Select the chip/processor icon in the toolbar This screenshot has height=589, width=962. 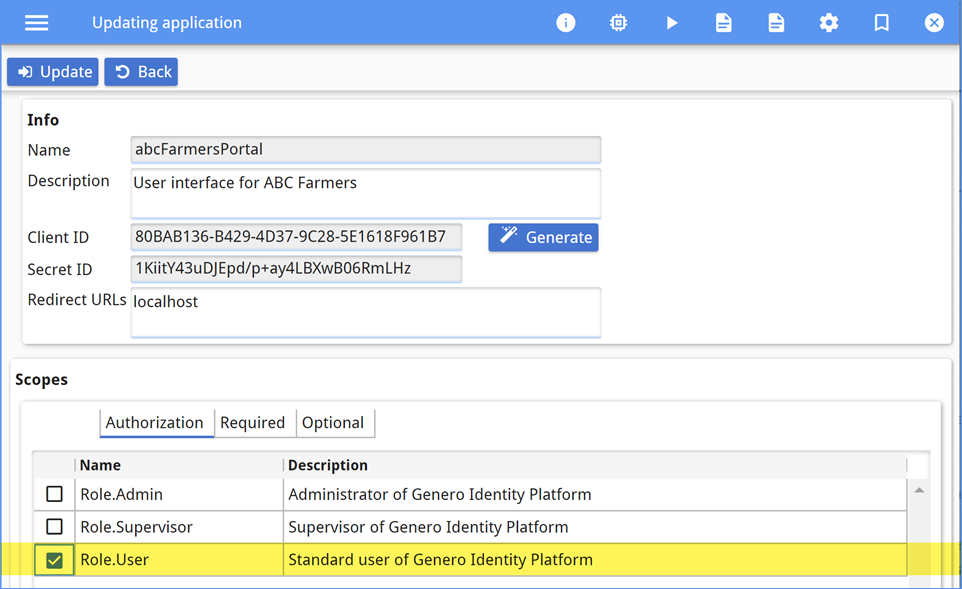click(x=618, y=22)
